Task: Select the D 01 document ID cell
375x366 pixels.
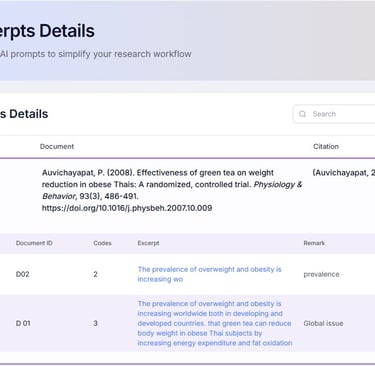Action: [23, 323]
